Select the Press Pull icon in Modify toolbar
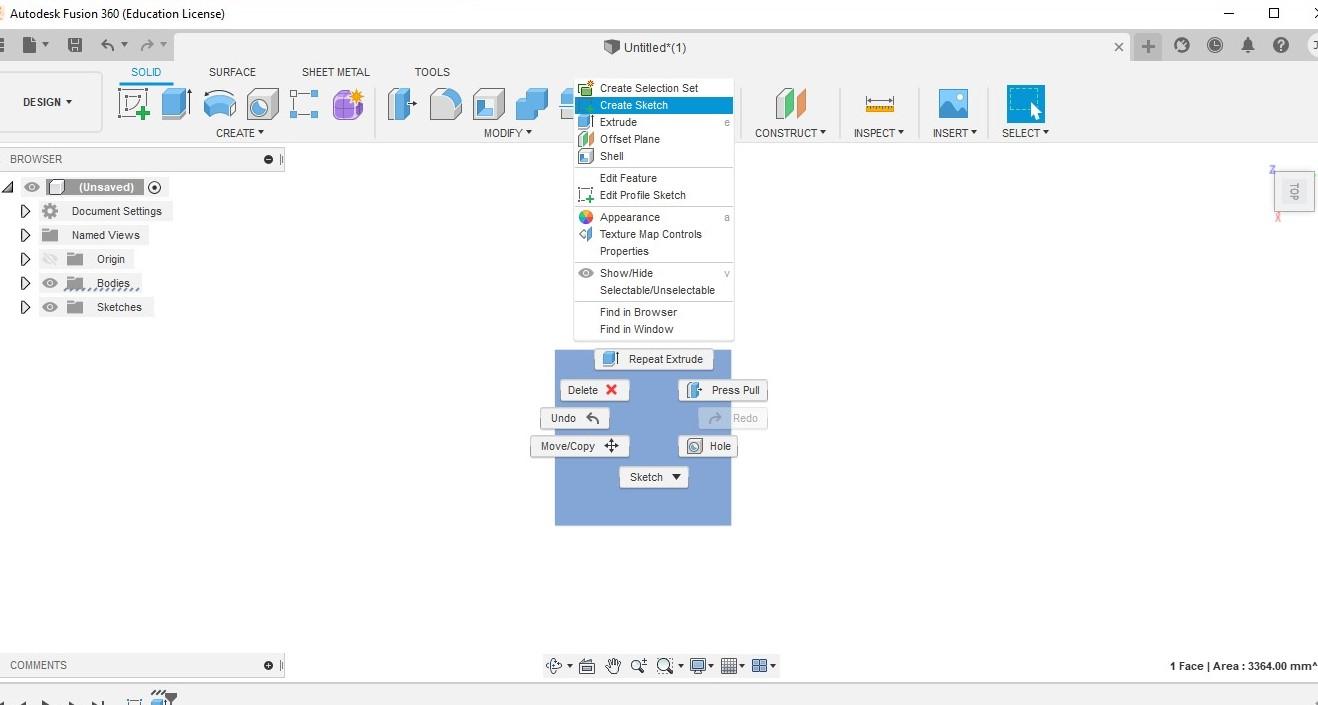 click(x=402, y=104)
